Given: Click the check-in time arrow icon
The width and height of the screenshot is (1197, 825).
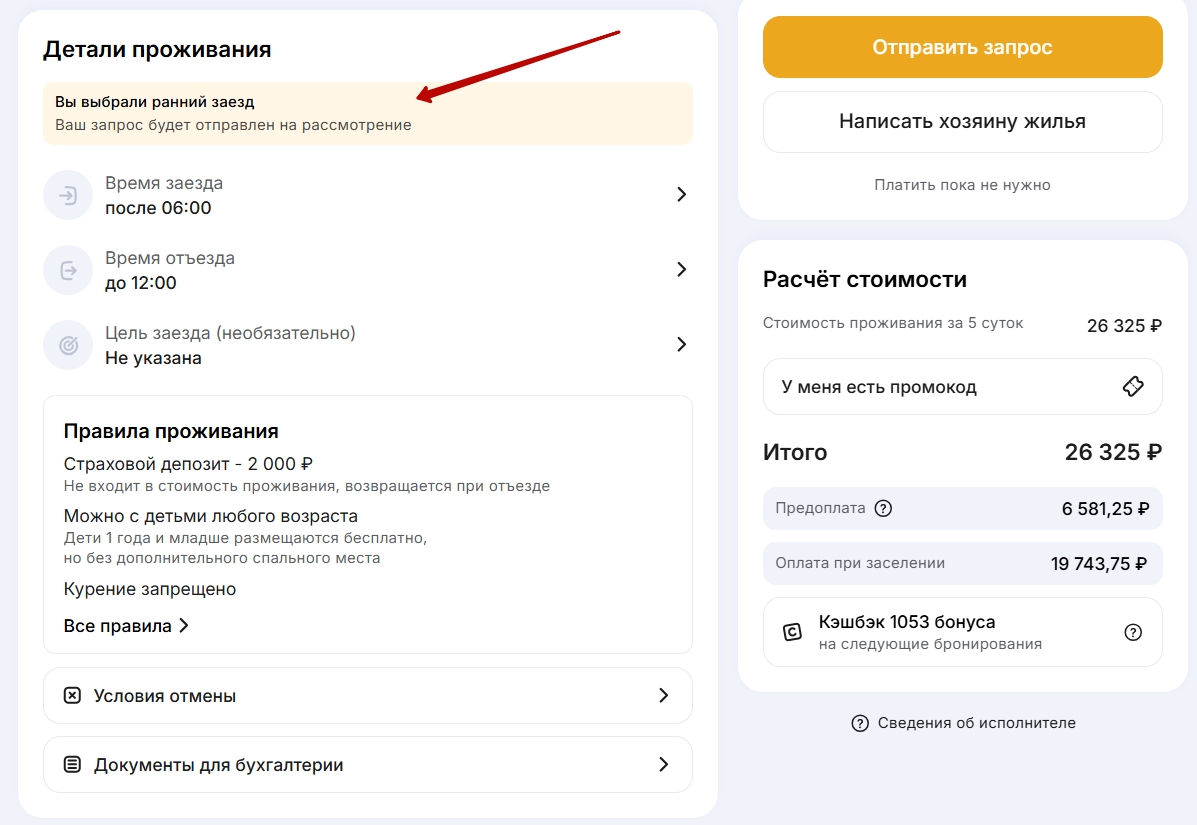Looking at the screenshot, I should point(68,195).
